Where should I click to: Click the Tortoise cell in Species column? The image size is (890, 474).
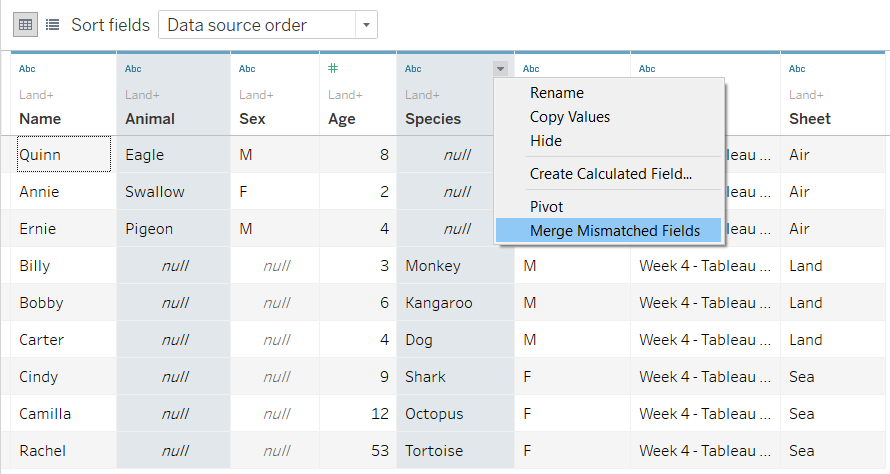(x=432, y=451)
